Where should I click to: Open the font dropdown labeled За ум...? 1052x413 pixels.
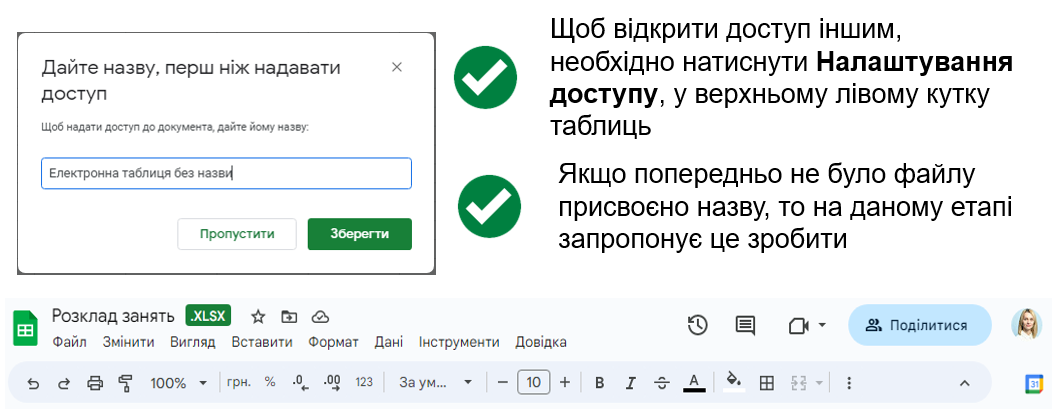[435, 383]
